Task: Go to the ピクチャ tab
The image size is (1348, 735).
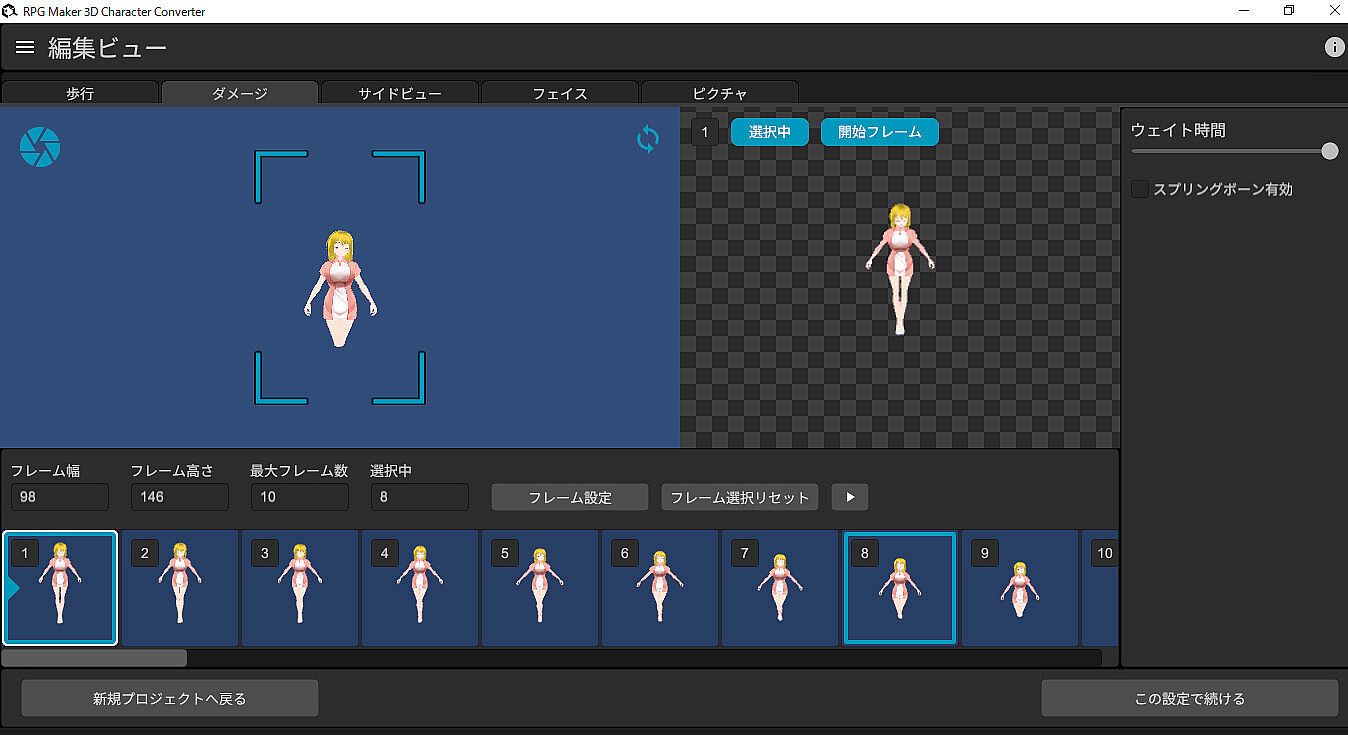Action: (719, 93)
